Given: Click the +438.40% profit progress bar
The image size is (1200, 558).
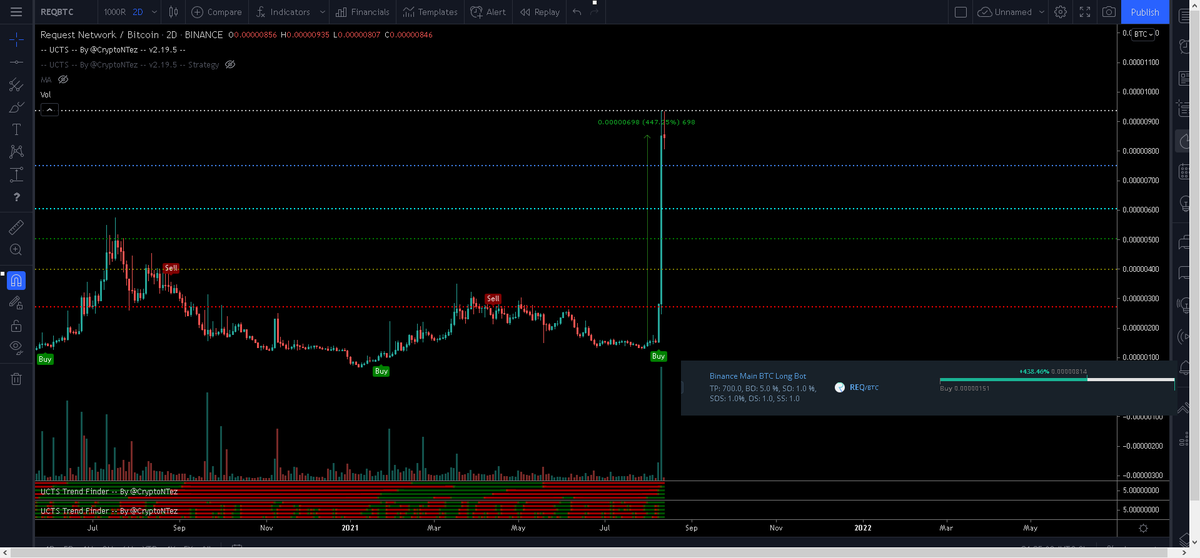Looking at the screenshot, I should [1056, 379].
